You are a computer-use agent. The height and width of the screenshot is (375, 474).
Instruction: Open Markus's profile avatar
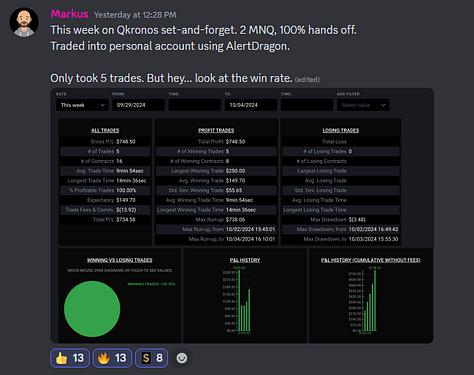(x=24, y=22)
